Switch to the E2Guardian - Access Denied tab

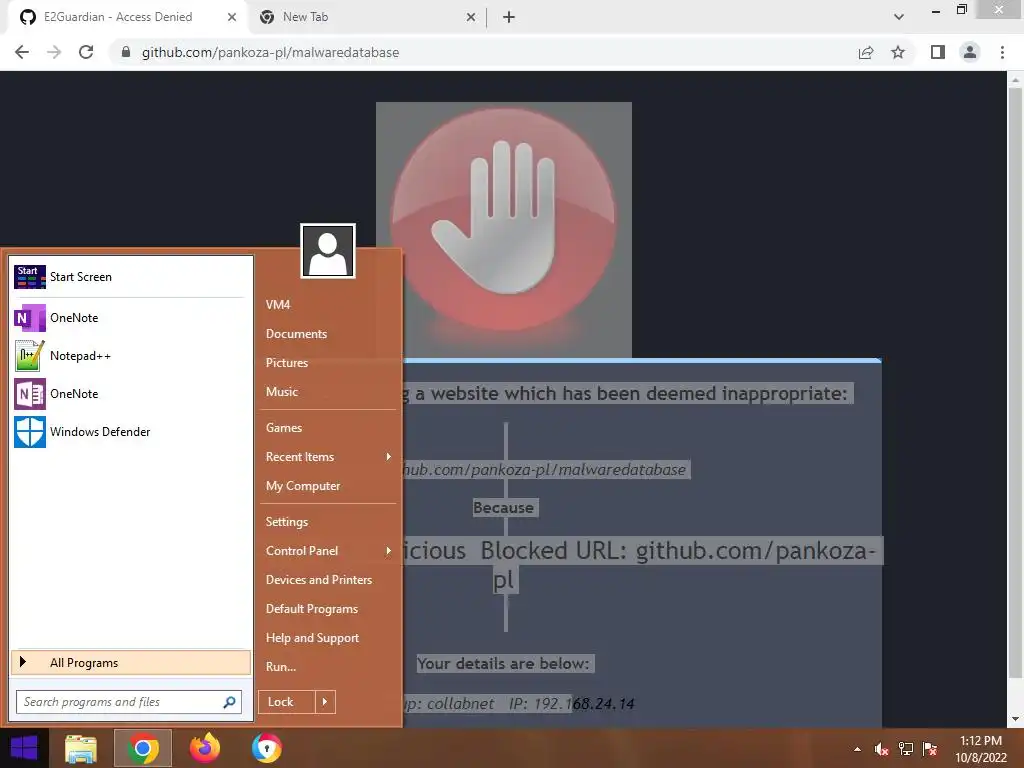[118, 17]
